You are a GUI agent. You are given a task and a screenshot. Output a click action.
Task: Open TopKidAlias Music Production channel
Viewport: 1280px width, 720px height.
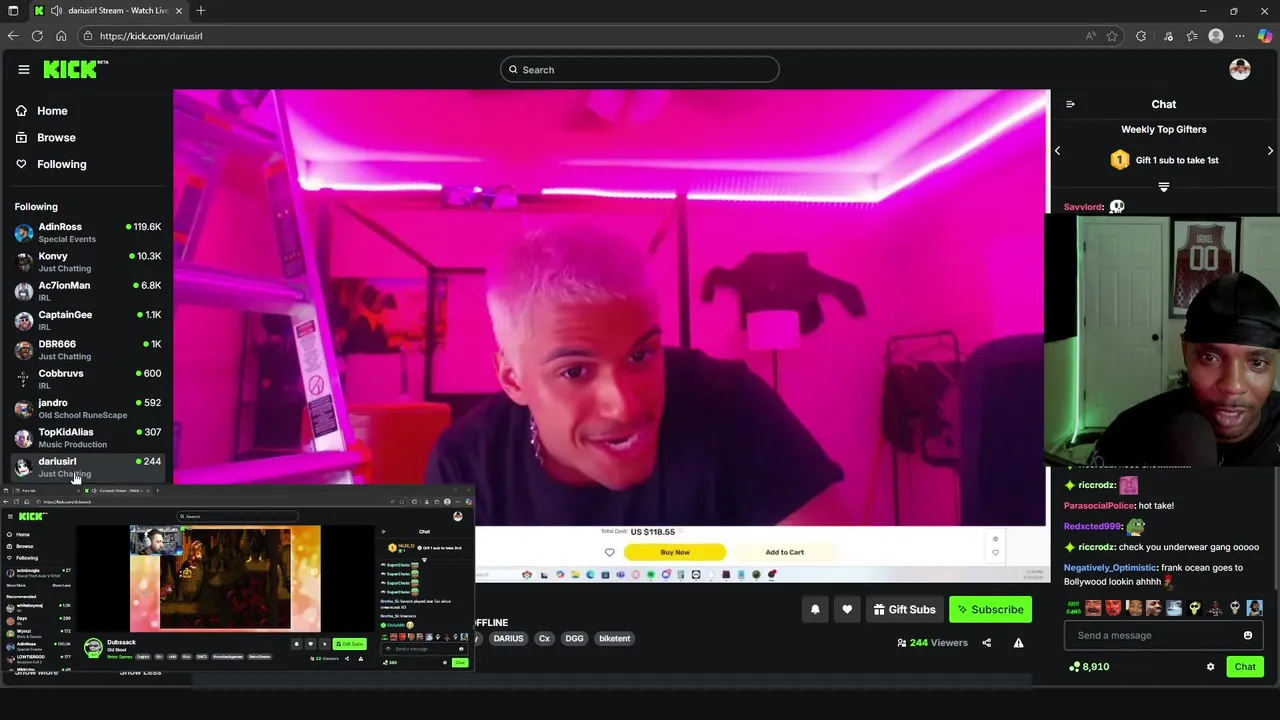[x=88, y=438]
